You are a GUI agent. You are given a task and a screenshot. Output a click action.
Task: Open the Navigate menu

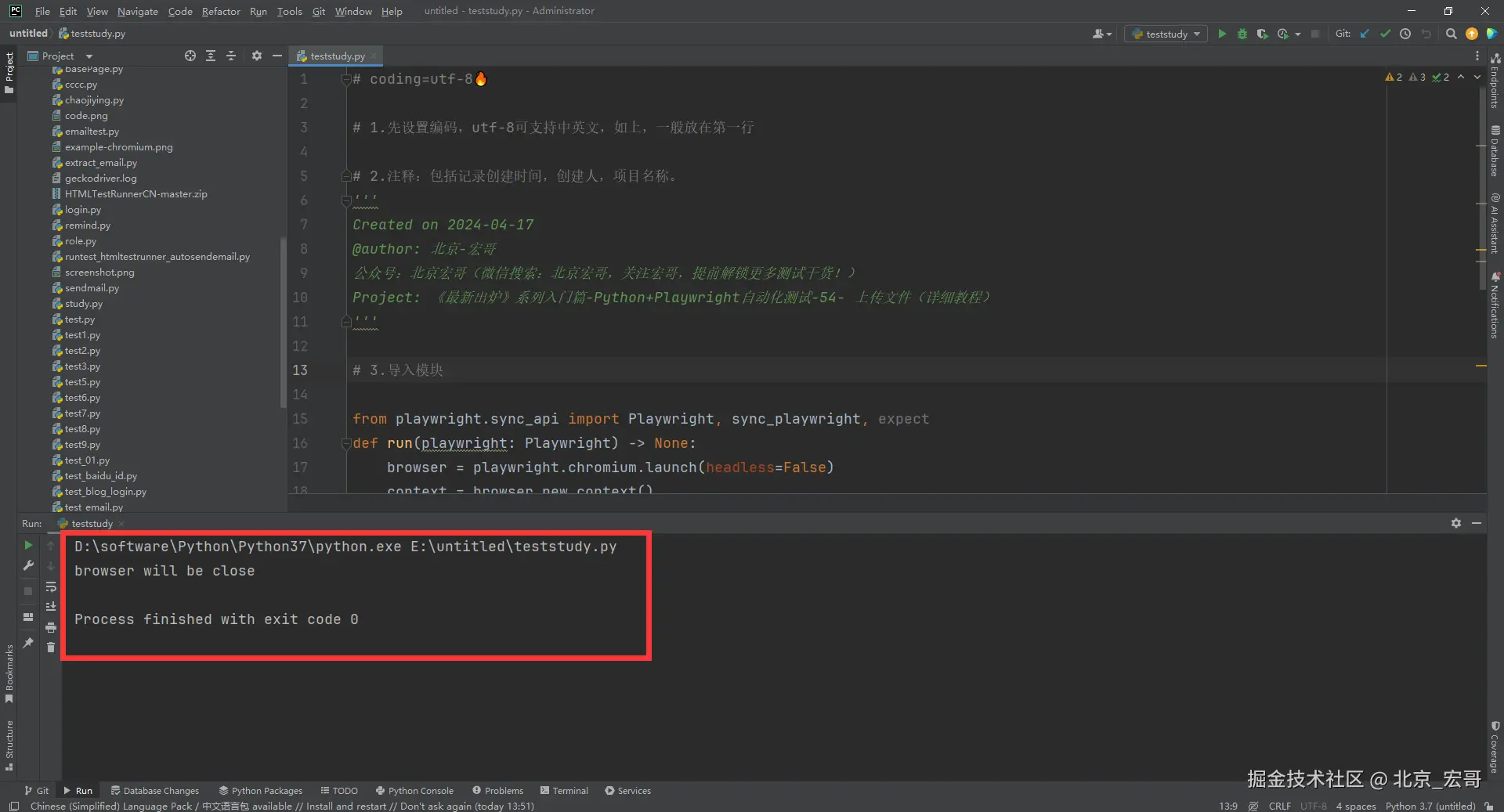click(138, 11)
